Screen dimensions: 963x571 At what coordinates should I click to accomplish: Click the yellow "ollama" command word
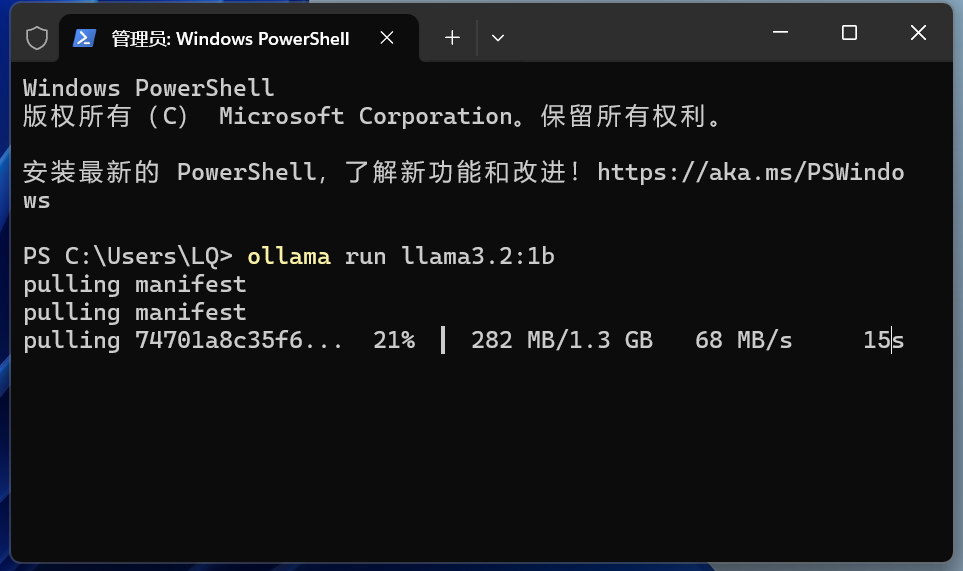coord(289,256)
